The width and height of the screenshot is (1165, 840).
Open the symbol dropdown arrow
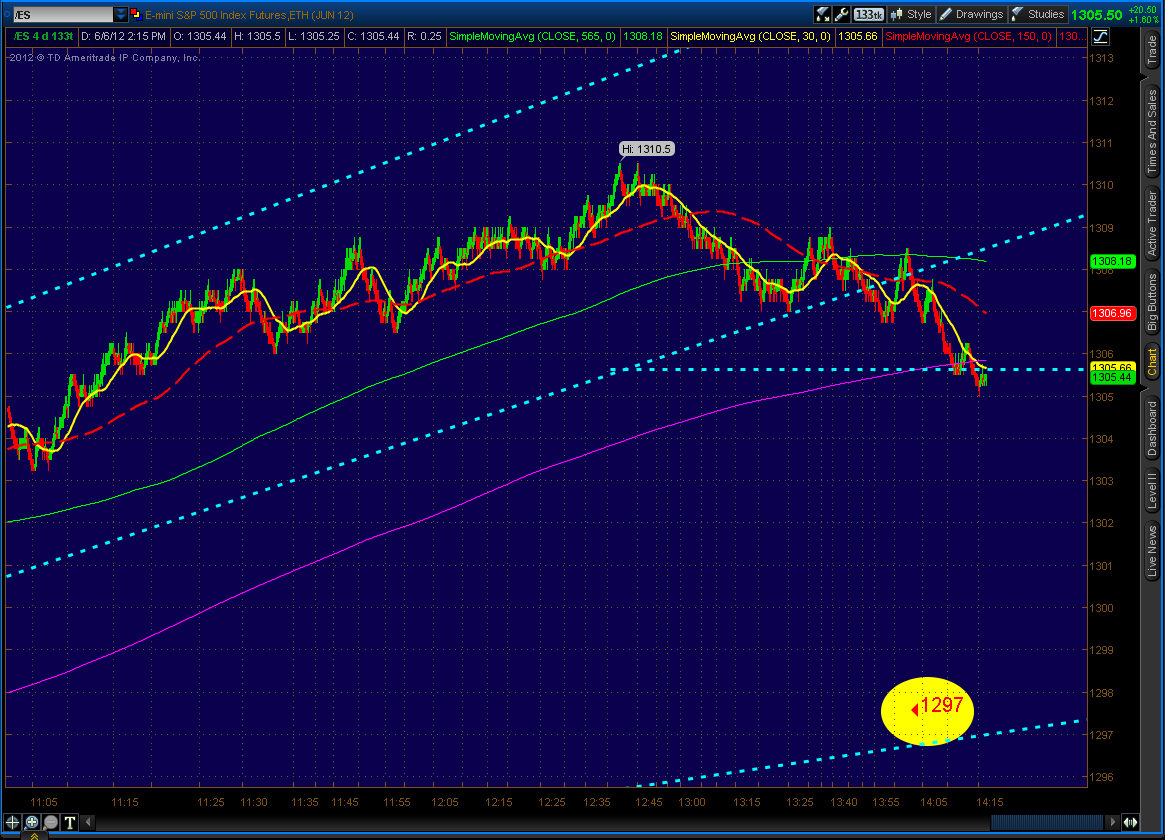[120, 14]
